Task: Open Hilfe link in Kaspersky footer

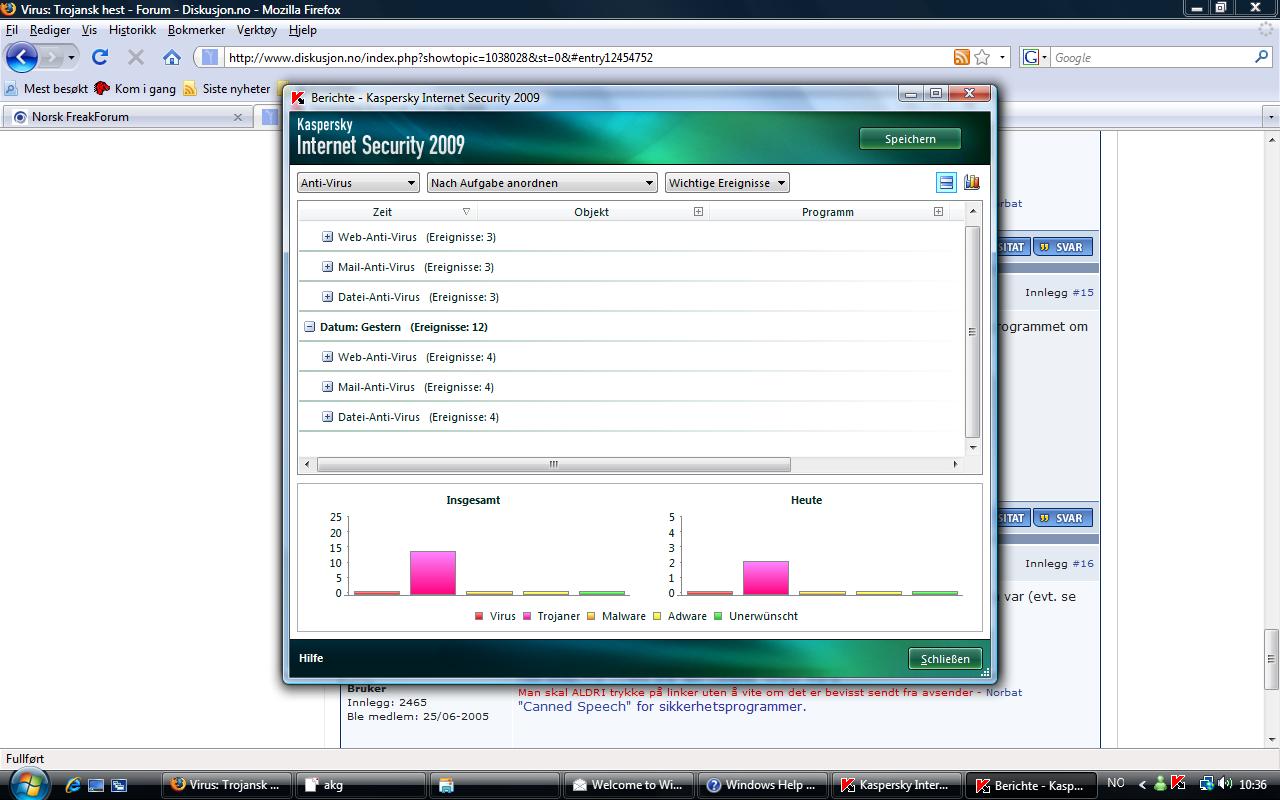Action: (x=311, y=658)
